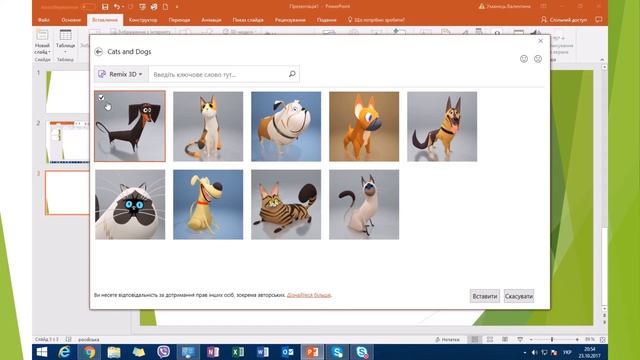Open the Design (Конструктор) tab
Screen dimensions: 640x360
click(143, 20)
